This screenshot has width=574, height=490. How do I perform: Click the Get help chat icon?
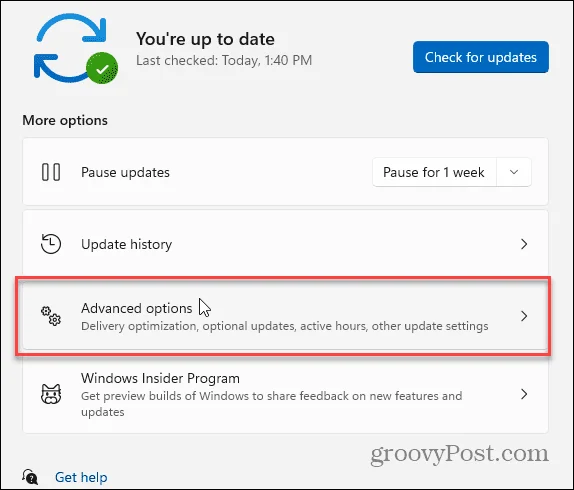(x=30, y=477)
